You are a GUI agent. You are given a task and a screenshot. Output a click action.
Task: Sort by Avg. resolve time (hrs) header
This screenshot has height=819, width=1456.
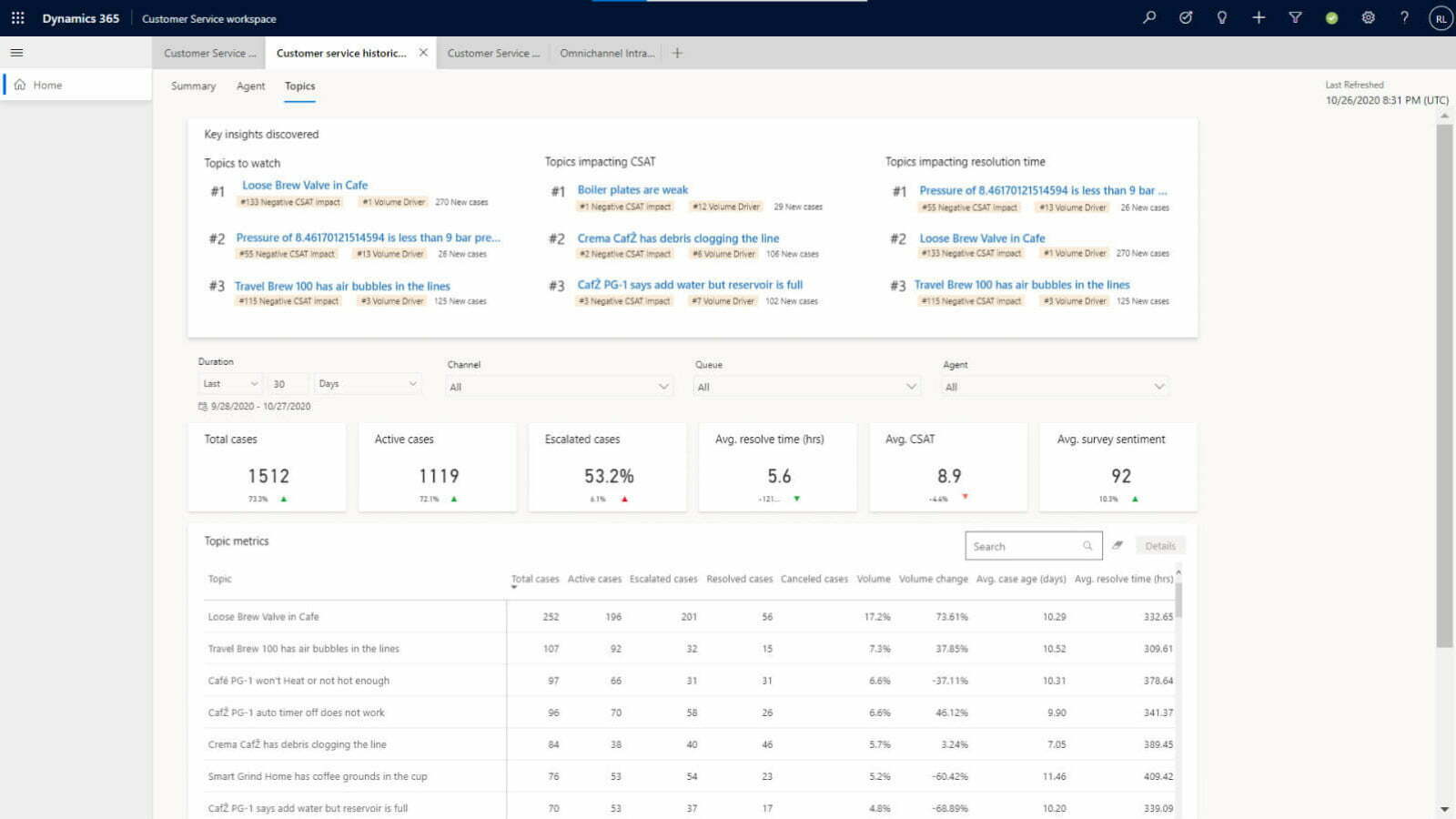point(1124,579)
